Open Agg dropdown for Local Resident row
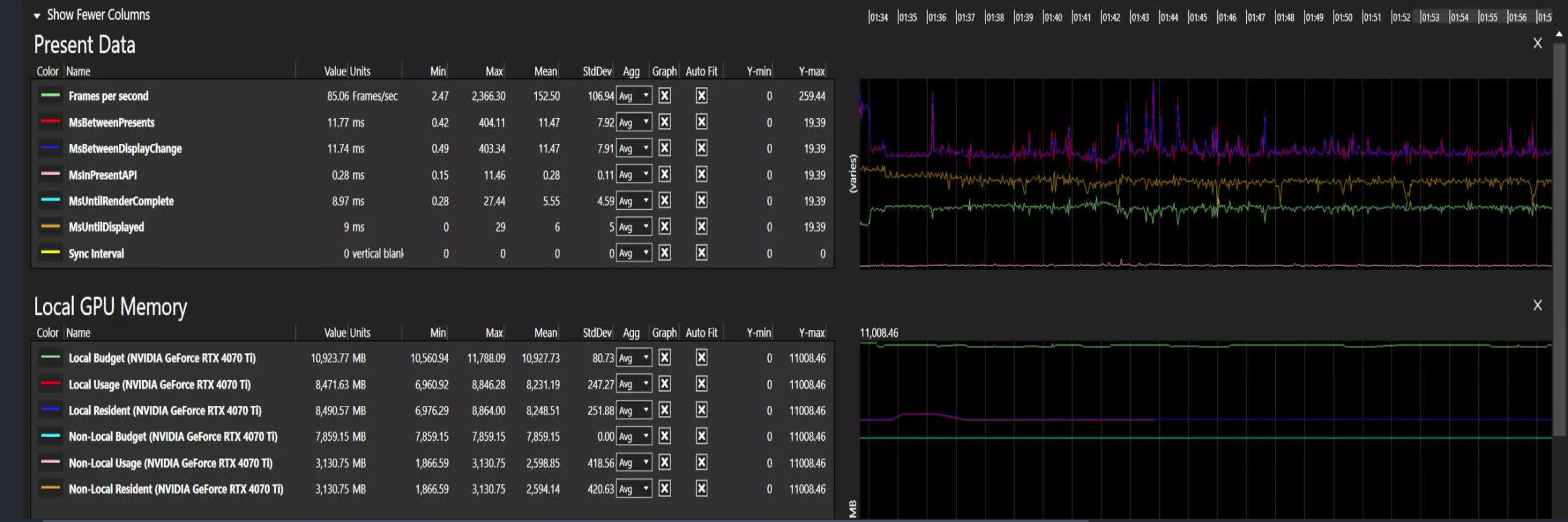This screenshot has height=522, width=1568. point(634,410)
